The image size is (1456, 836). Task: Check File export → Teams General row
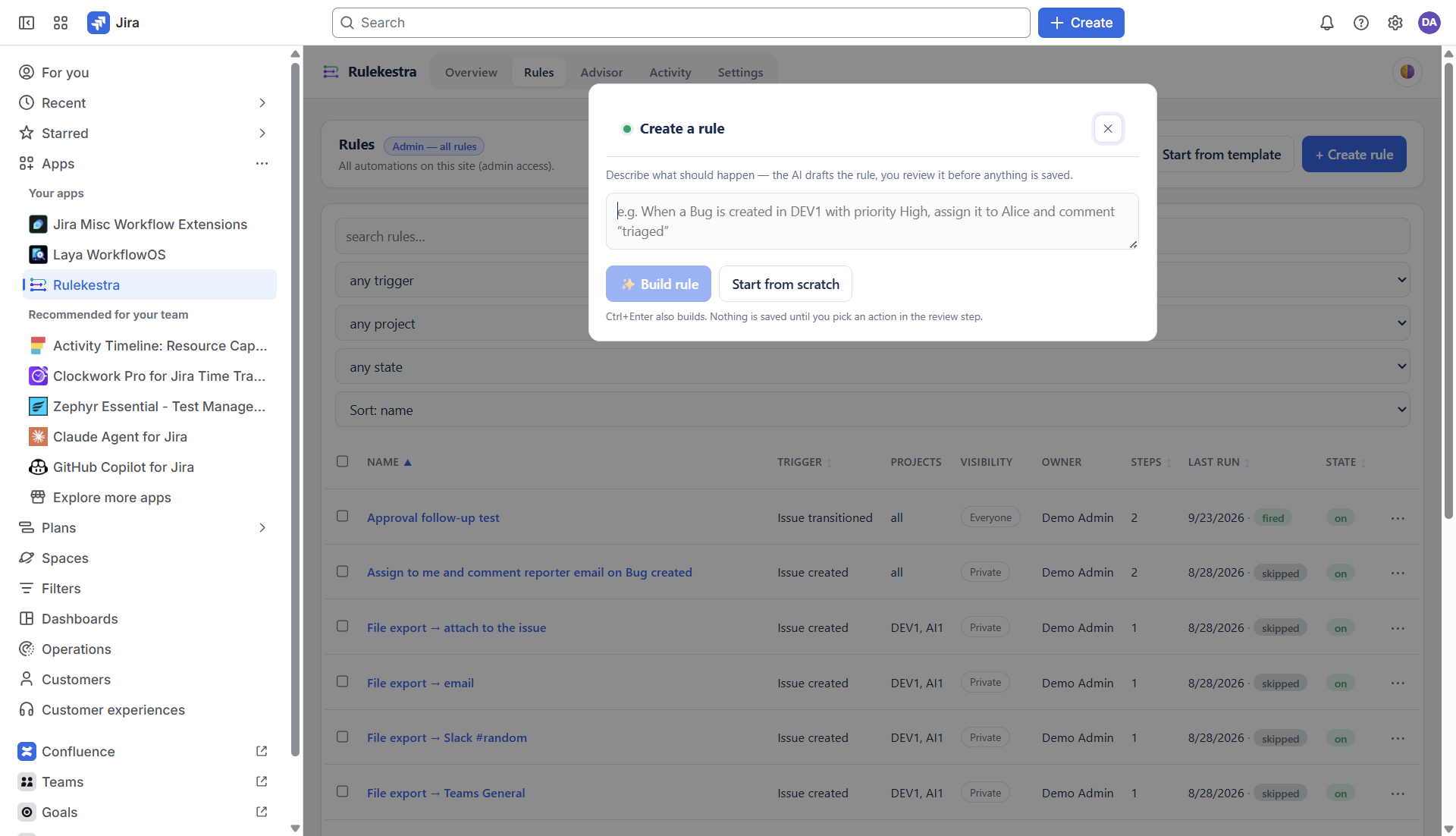click(x=343, y=791)
